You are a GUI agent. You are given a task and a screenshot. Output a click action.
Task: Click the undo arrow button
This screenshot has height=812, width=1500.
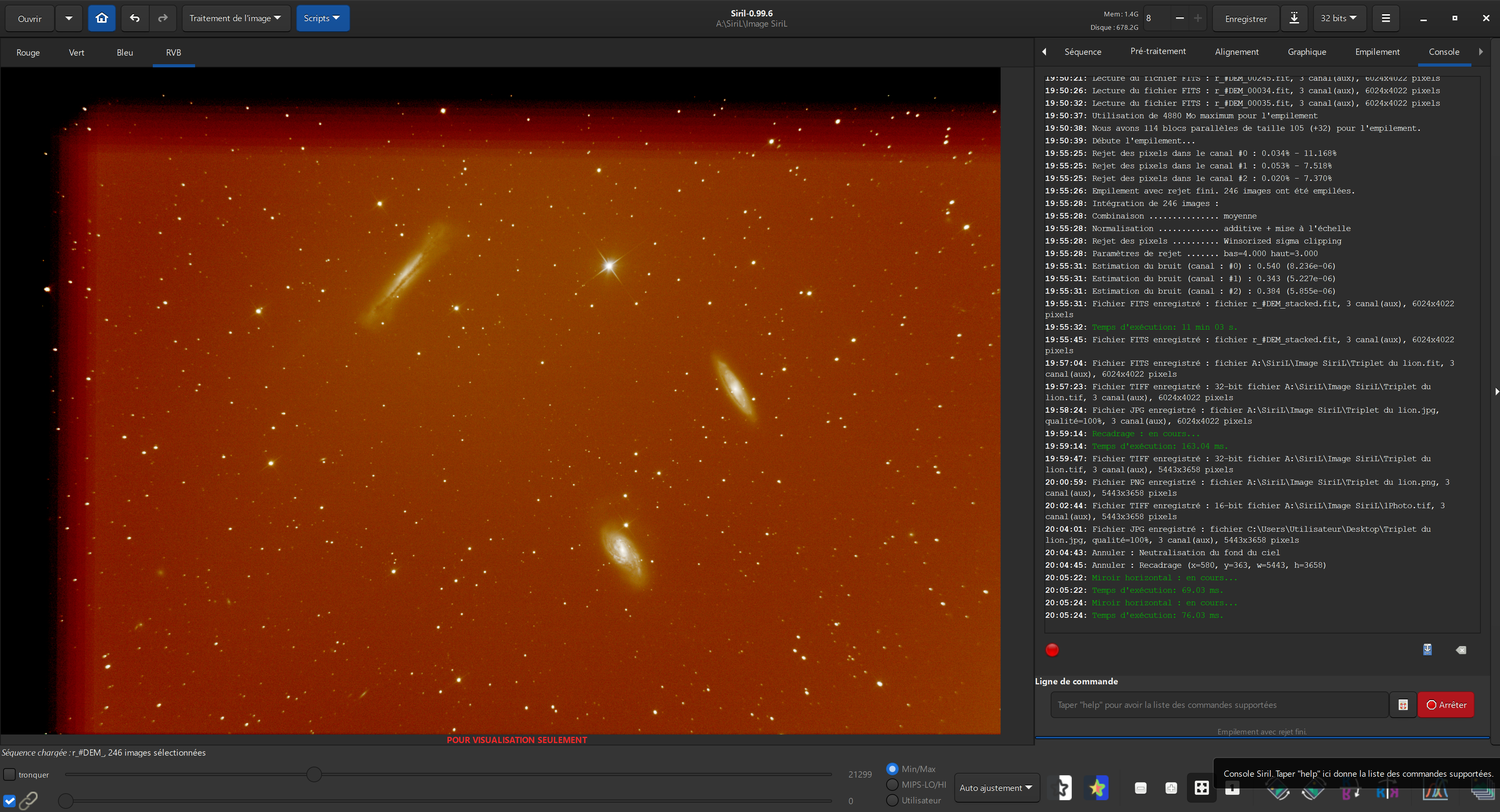[135, 18]
